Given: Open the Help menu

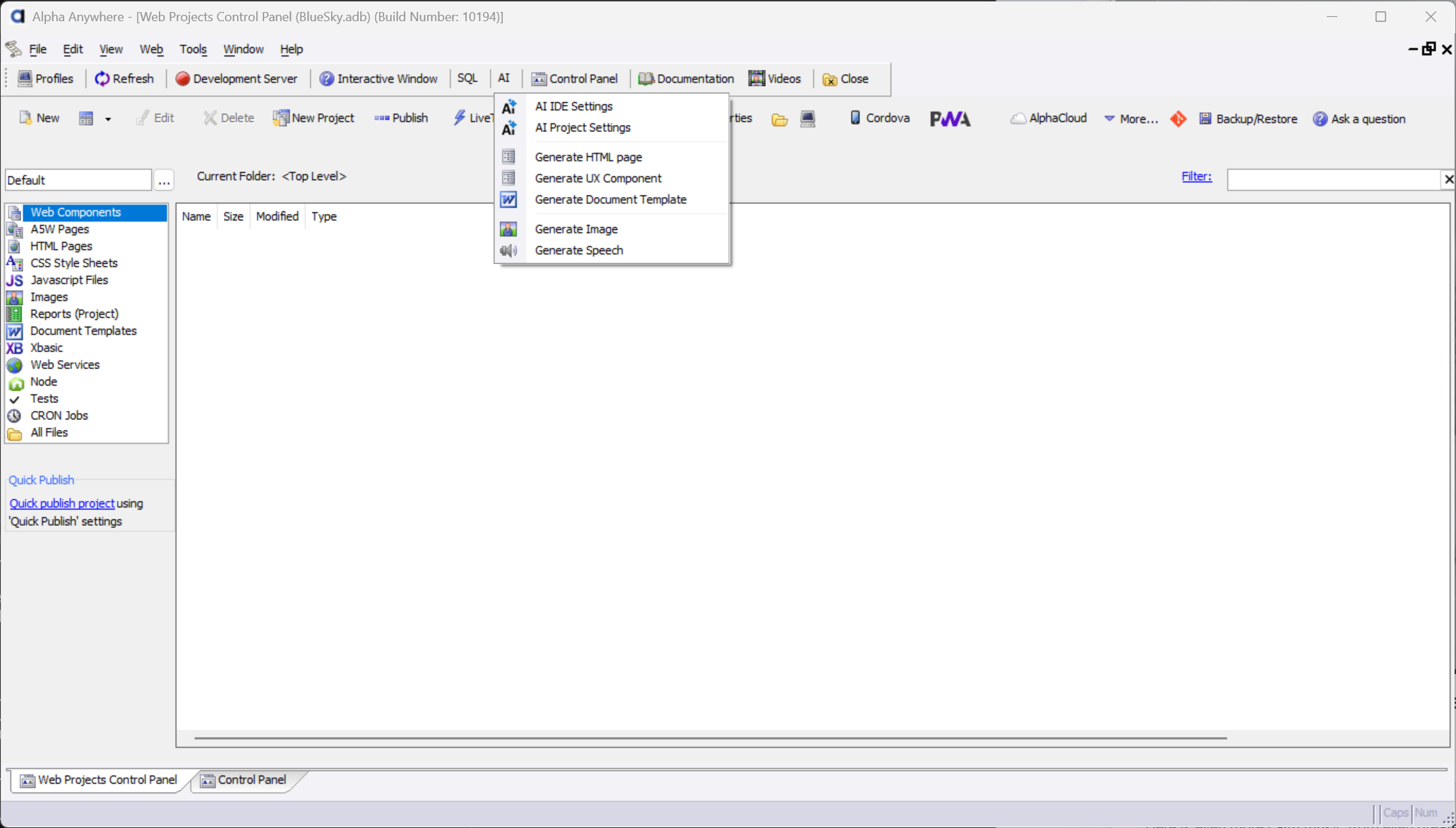Looking at the screenshot, I should coord(292,49).
